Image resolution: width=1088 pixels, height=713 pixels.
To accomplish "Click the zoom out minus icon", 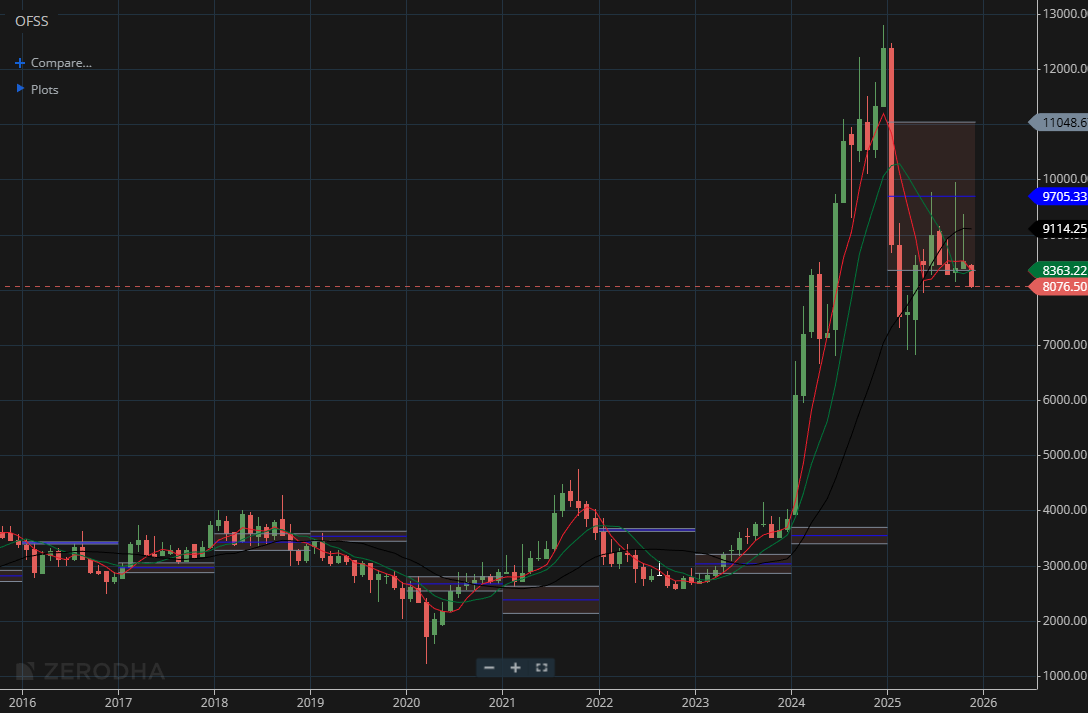I will tap(489, 667).
